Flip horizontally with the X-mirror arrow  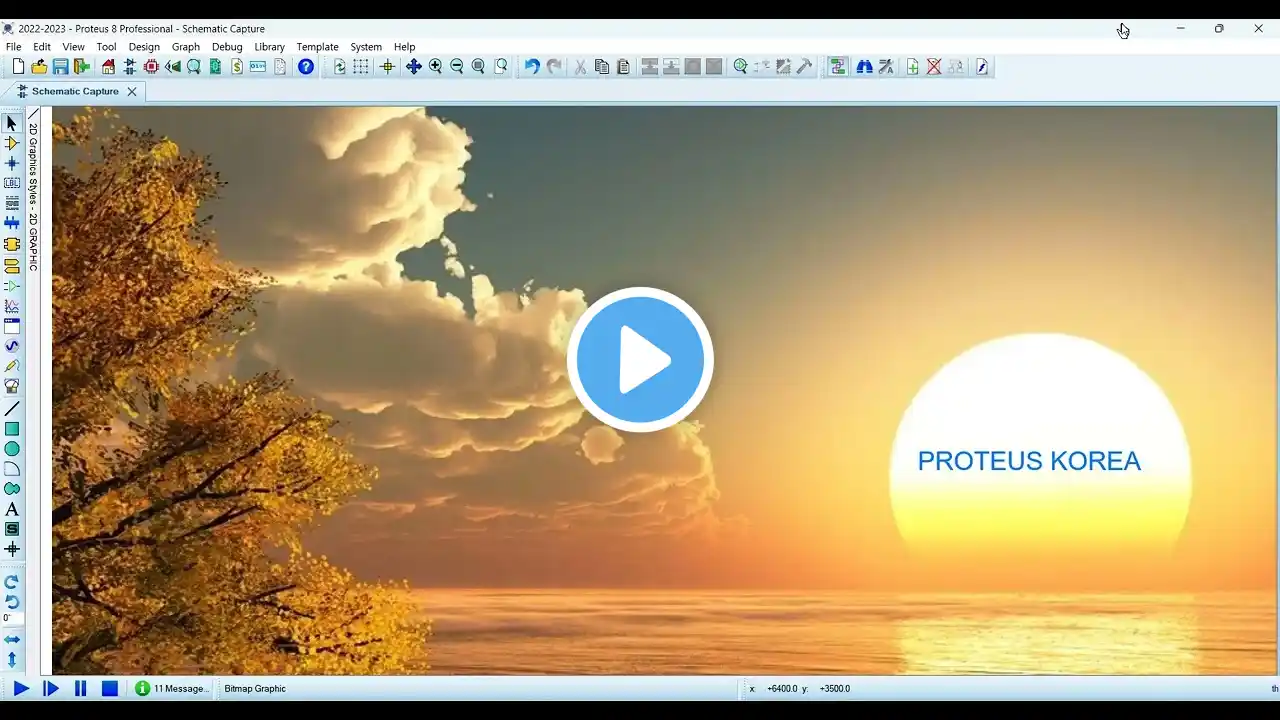[12, 640]
